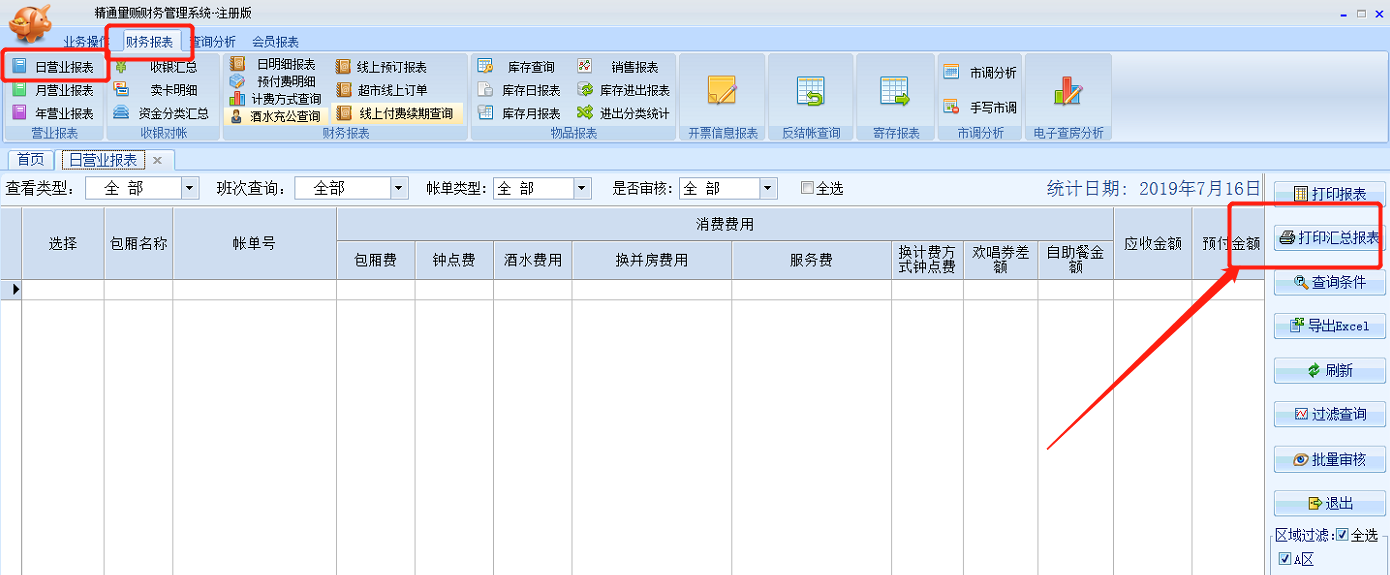Maximize the application window
1390x575 pixels.
click(1362, 13)
